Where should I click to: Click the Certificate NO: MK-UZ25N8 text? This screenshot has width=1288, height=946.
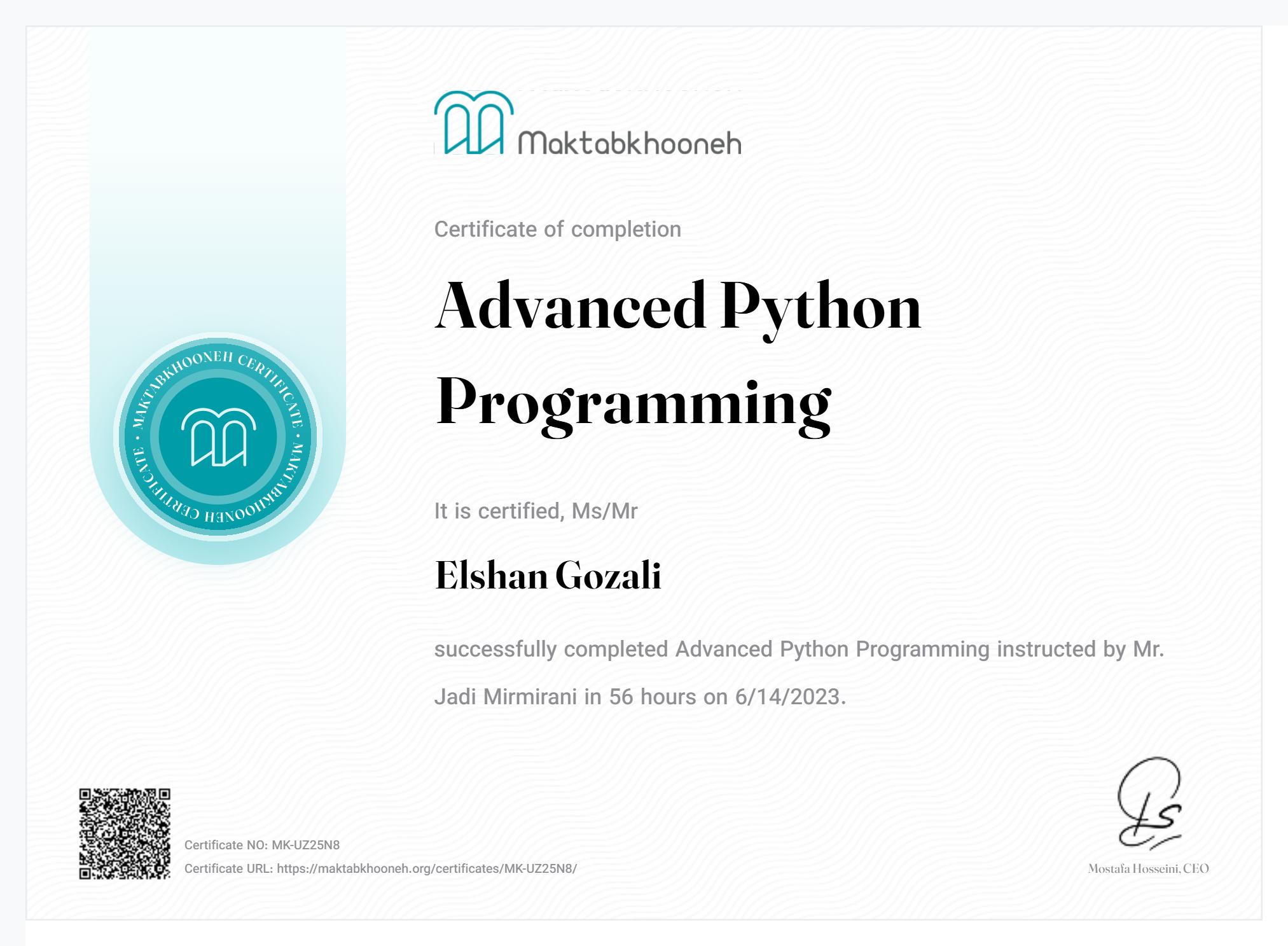[x=262, y=845]
